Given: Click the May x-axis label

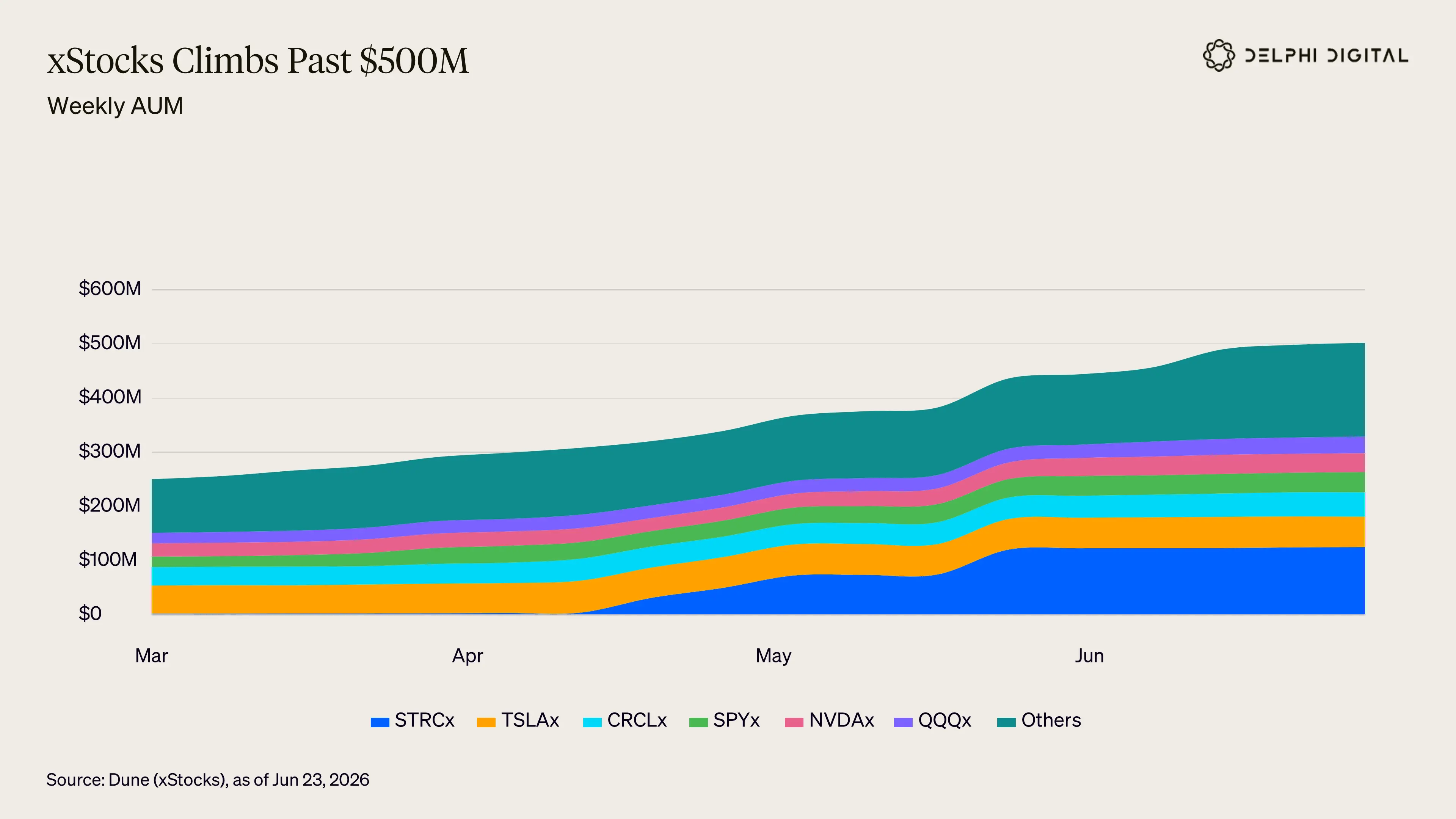Looking at the screenshot, I should [x=774, y=656].
